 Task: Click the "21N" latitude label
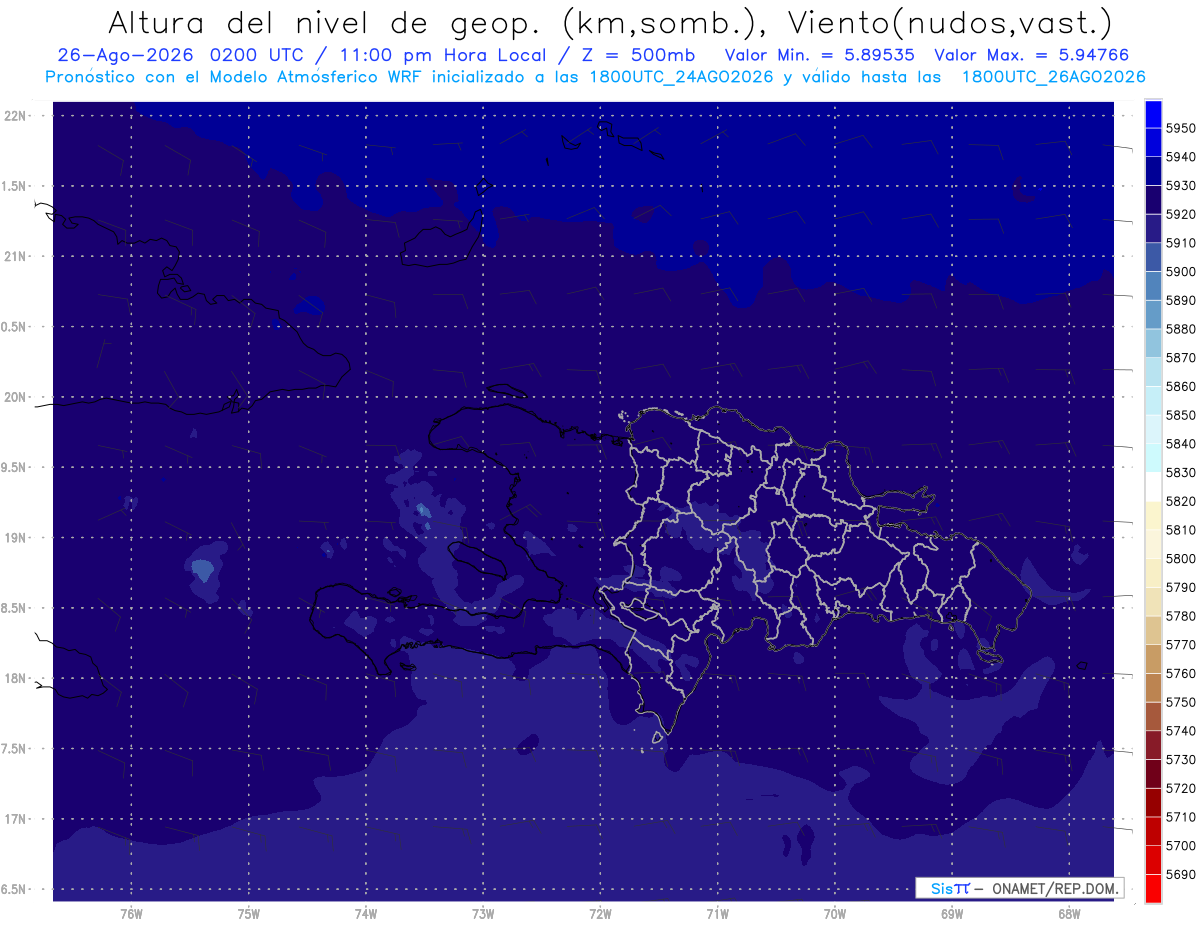pyautogui.click(x=16, y=257)
